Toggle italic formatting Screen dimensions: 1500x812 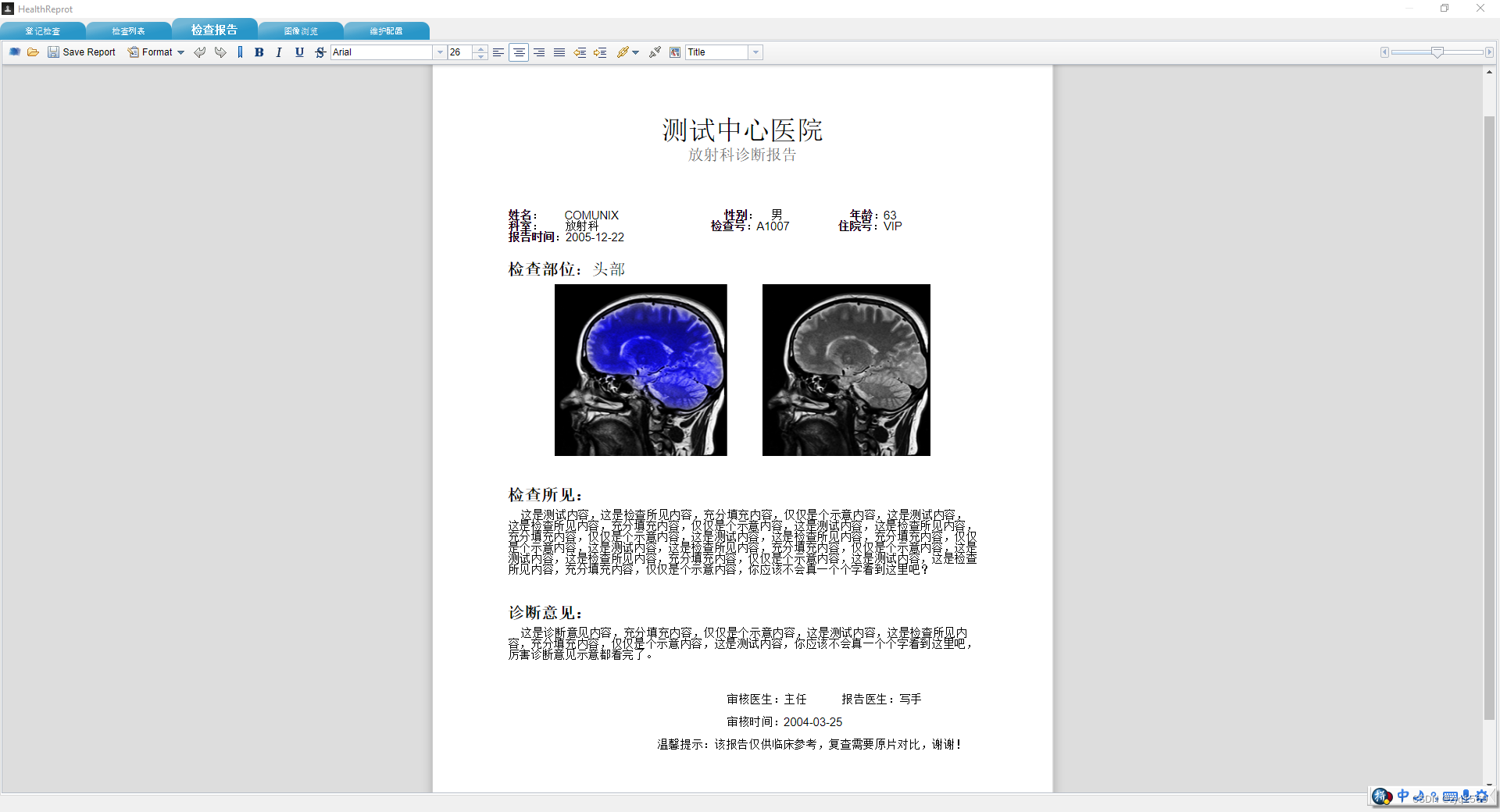click(x=279, y=52)
